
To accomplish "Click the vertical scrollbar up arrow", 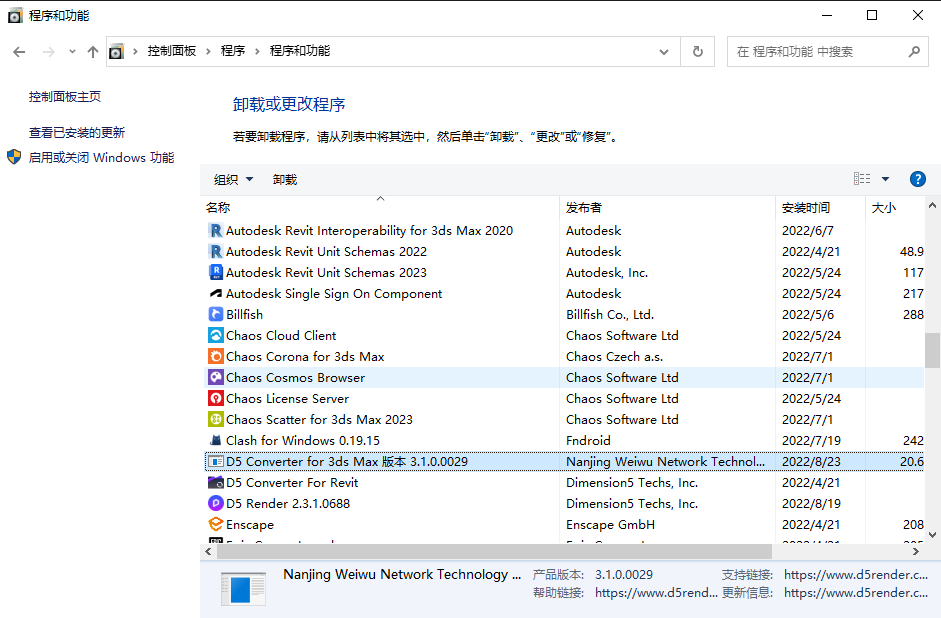I will (x=932, y=206).
